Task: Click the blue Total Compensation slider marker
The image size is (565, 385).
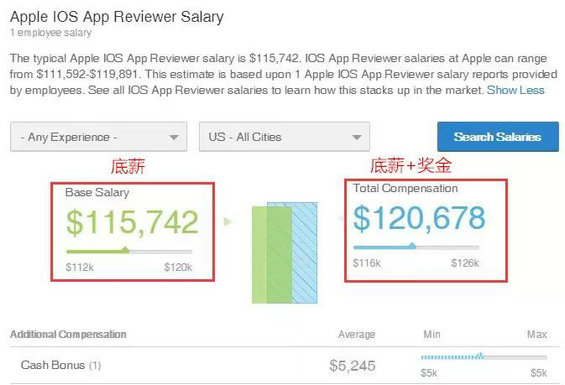Action: point(412,246)
